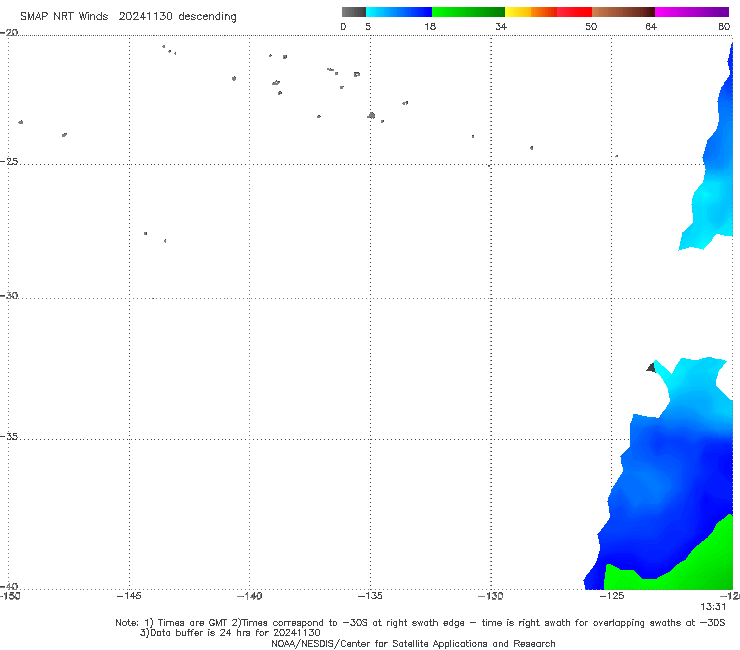Image resolution: width=740 pixels, height=650 pixels.
Task: Click the 'Data buffer is 24 hrs' note
Action: click(x=230, y=633)
